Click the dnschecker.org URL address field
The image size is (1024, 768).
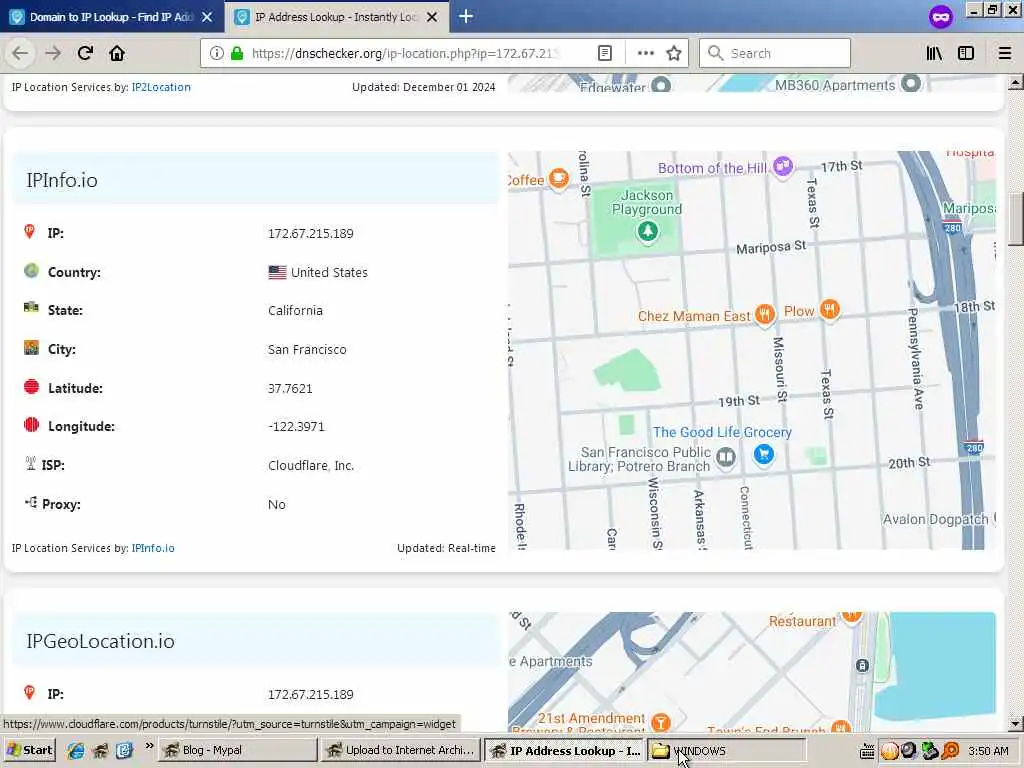pyautogui.click(x=405, y=54)
